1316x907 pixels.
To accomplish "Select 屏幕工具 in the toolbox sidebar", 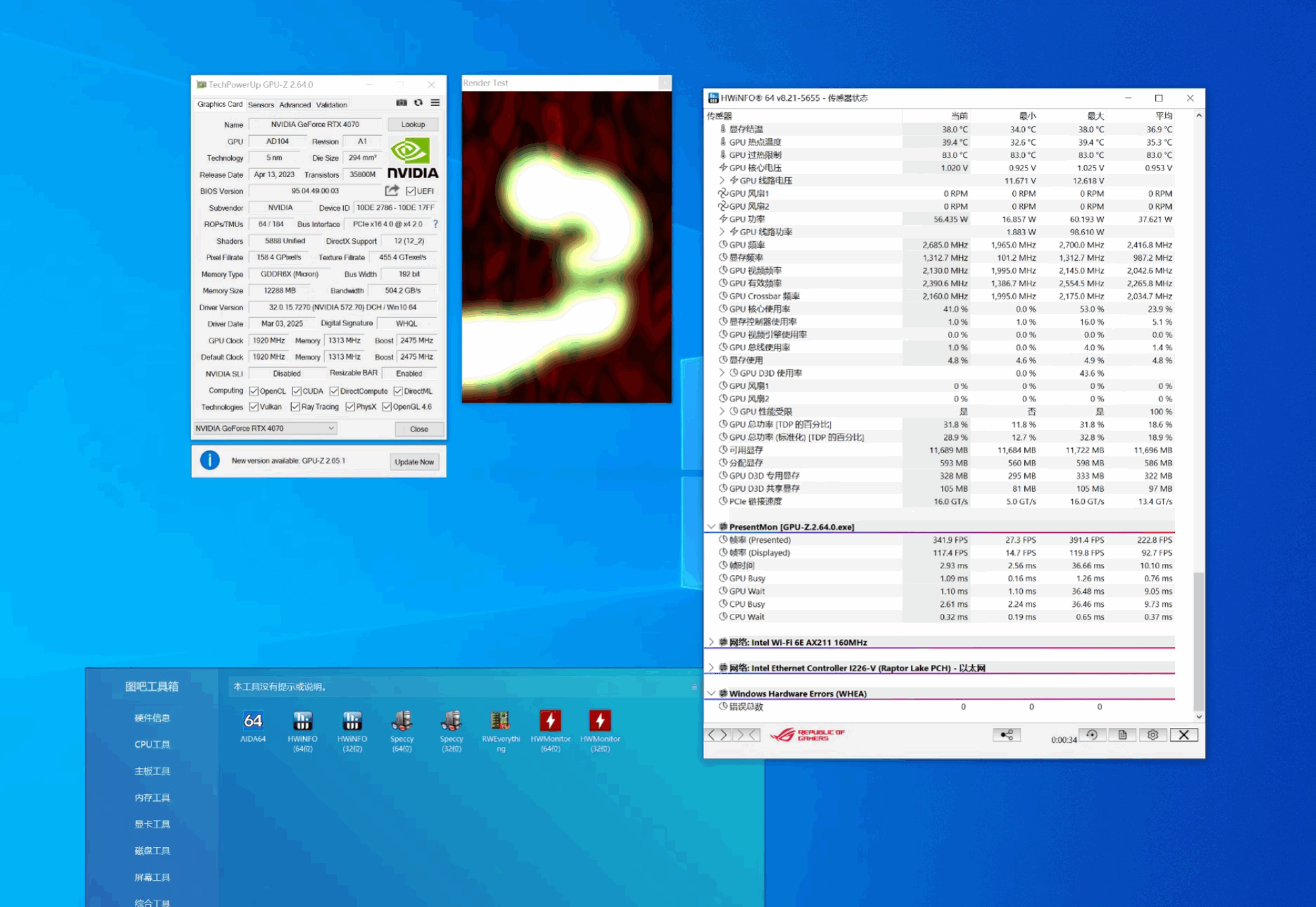I will click(152, 877).
